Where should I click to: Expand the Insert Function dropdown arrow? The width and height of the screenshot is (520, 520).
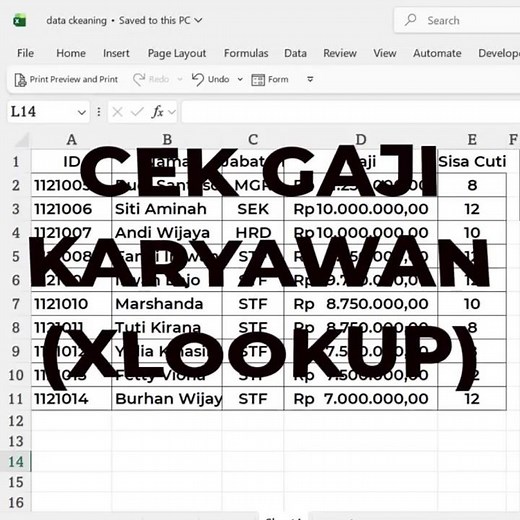(172, 112)
